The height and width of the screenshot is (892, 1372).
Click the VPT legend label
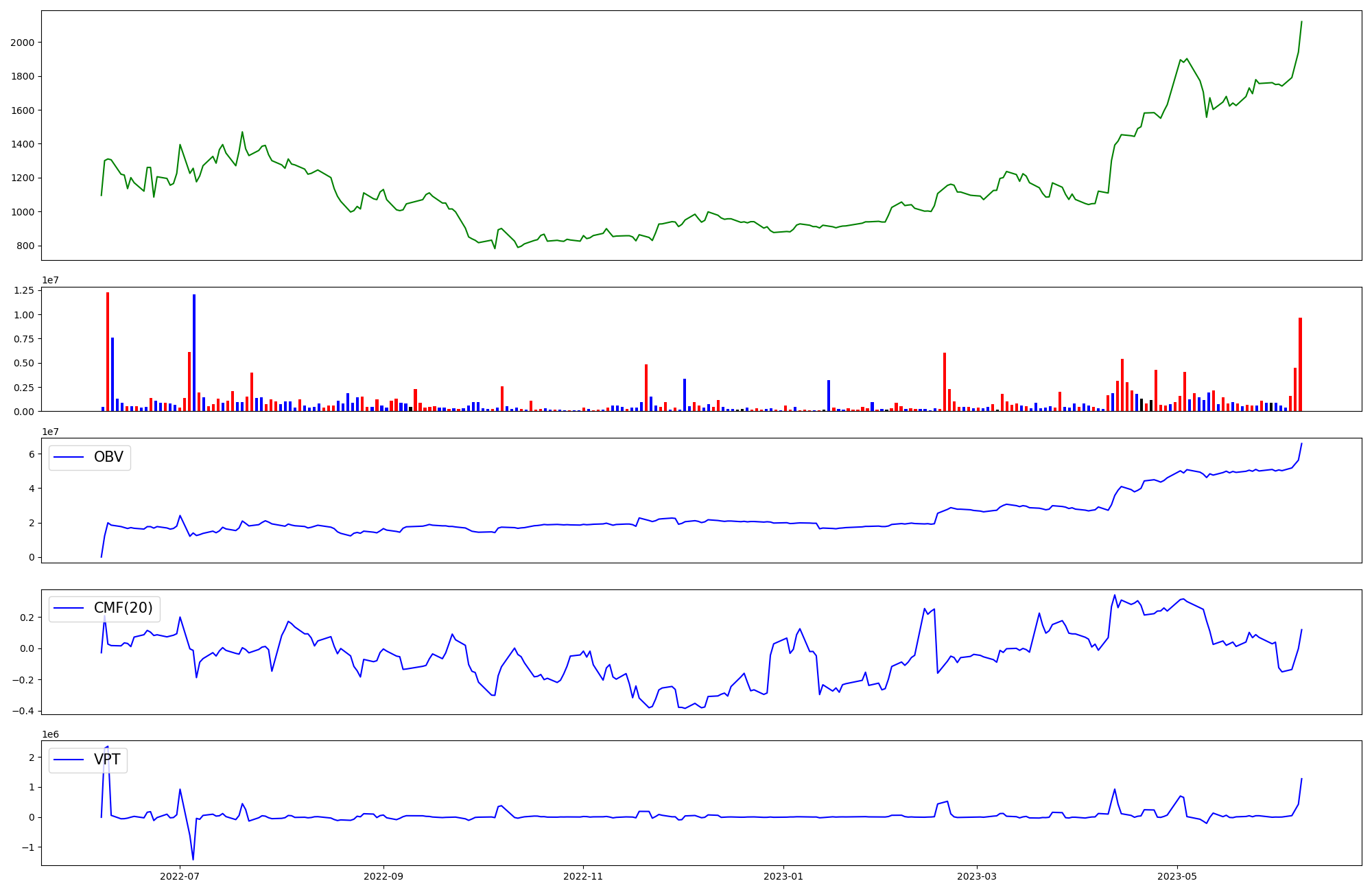pyautogui.click(x=107, y=760)
